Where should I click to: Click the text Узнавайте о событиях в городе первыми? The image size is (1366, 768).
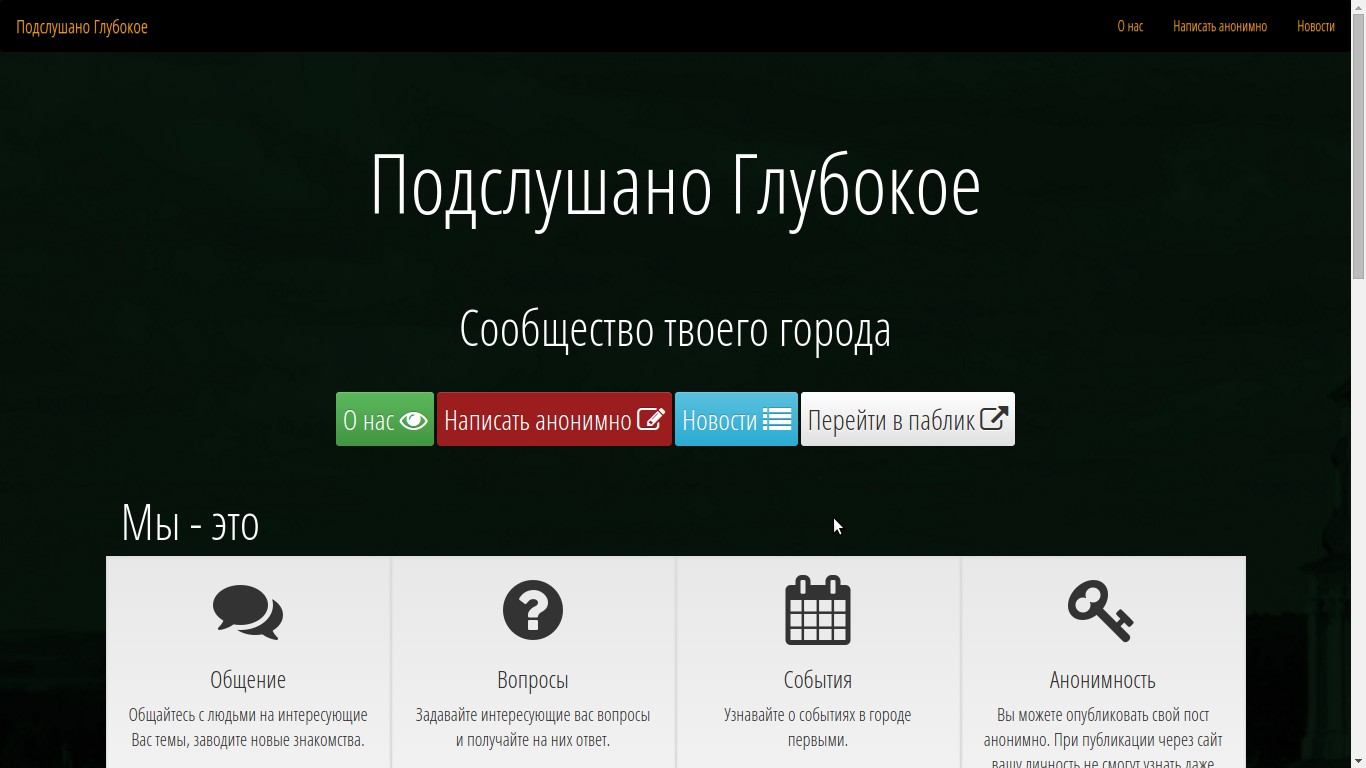(818, 728)
